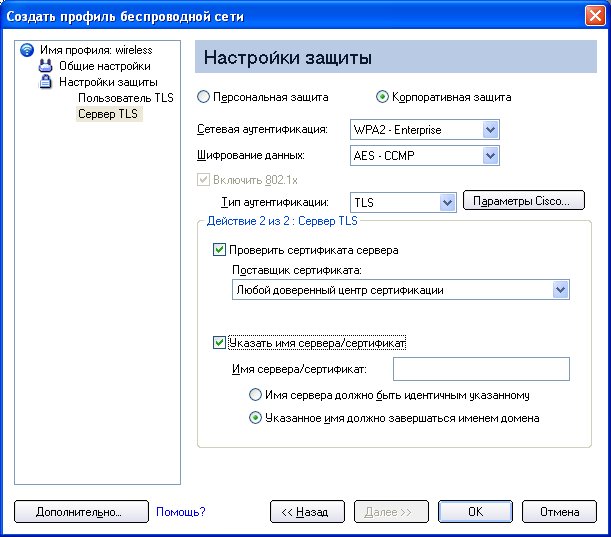611x537 pixels.
Task: Choose Имя сервера должно быть идентичным указанному
Action: coord(255,395)
